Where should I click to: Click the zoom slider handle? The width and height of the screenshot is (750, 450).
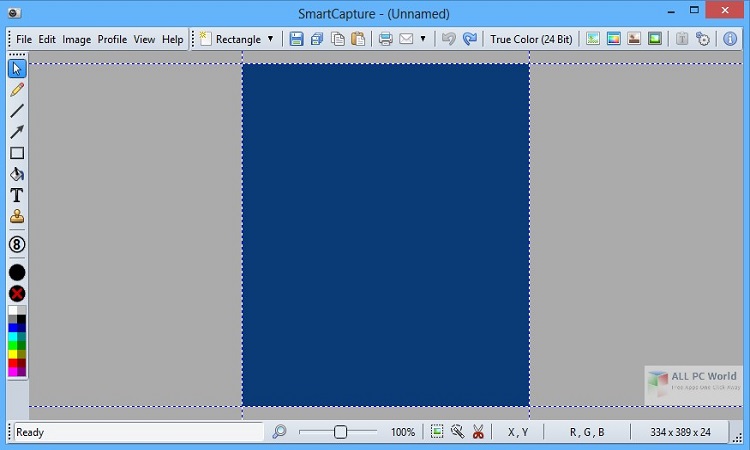pyautogui.click(x=341, y=432)
